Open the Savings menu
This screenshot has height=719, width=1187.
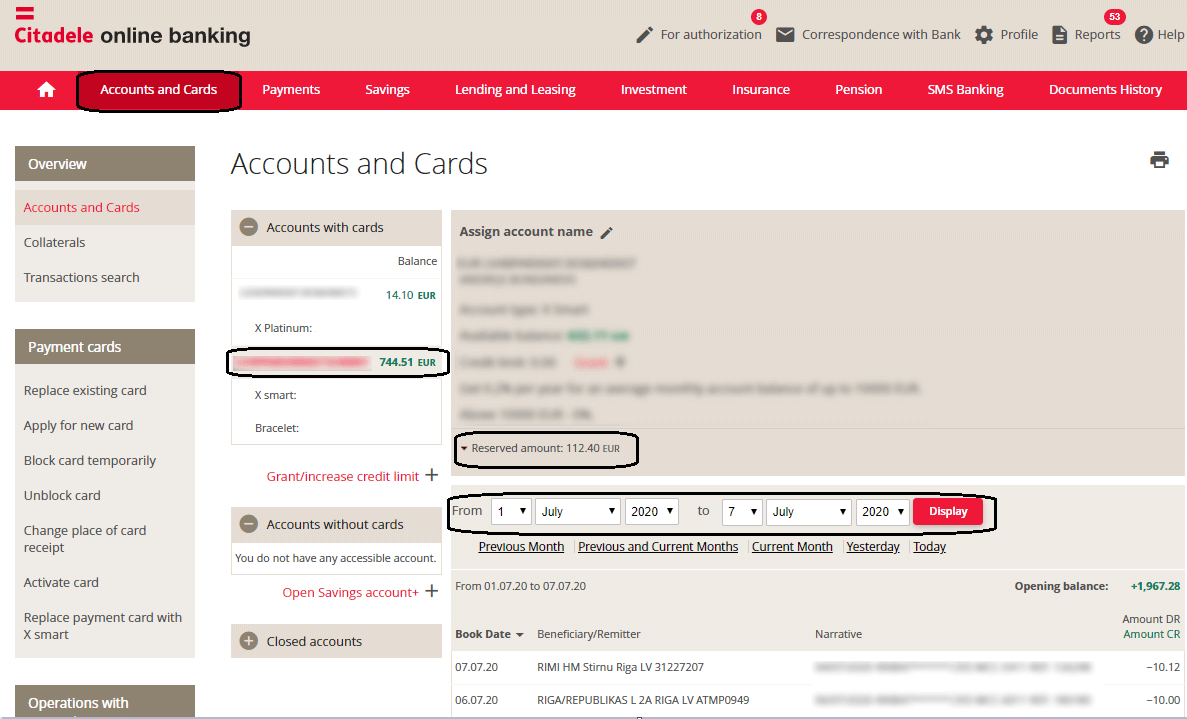pyautogui.click(x=387, y=90)
